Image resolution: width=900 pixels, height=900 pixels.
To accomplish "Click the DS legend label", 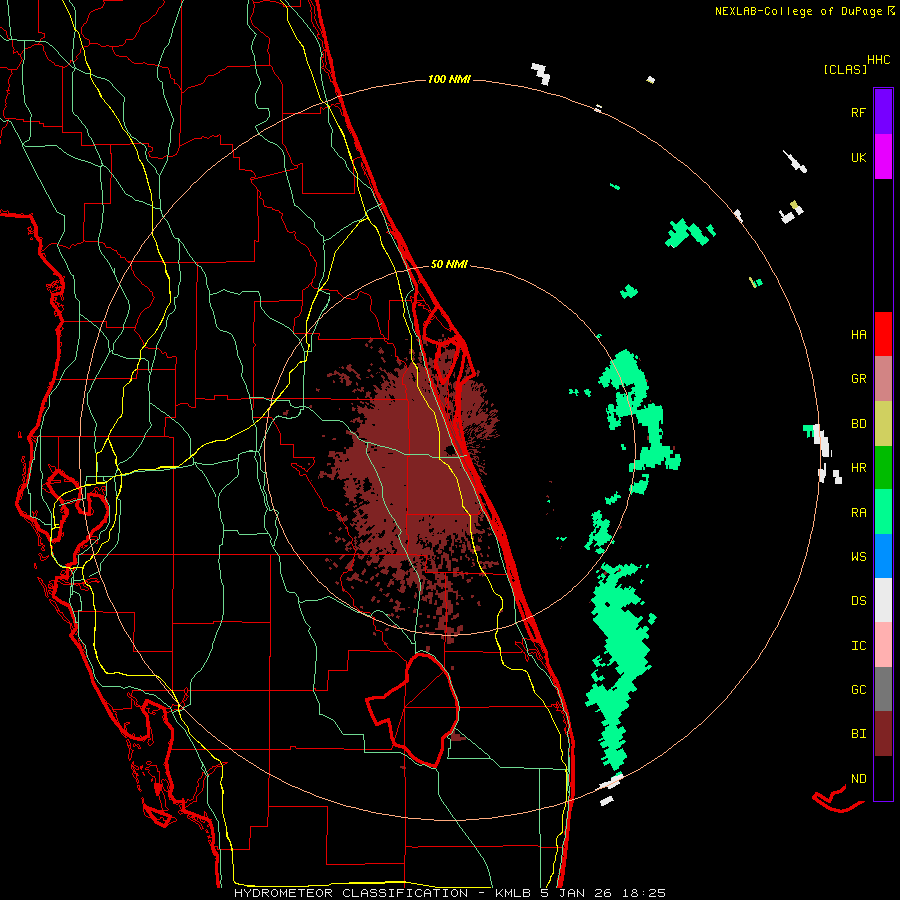I will pos(858,601).
